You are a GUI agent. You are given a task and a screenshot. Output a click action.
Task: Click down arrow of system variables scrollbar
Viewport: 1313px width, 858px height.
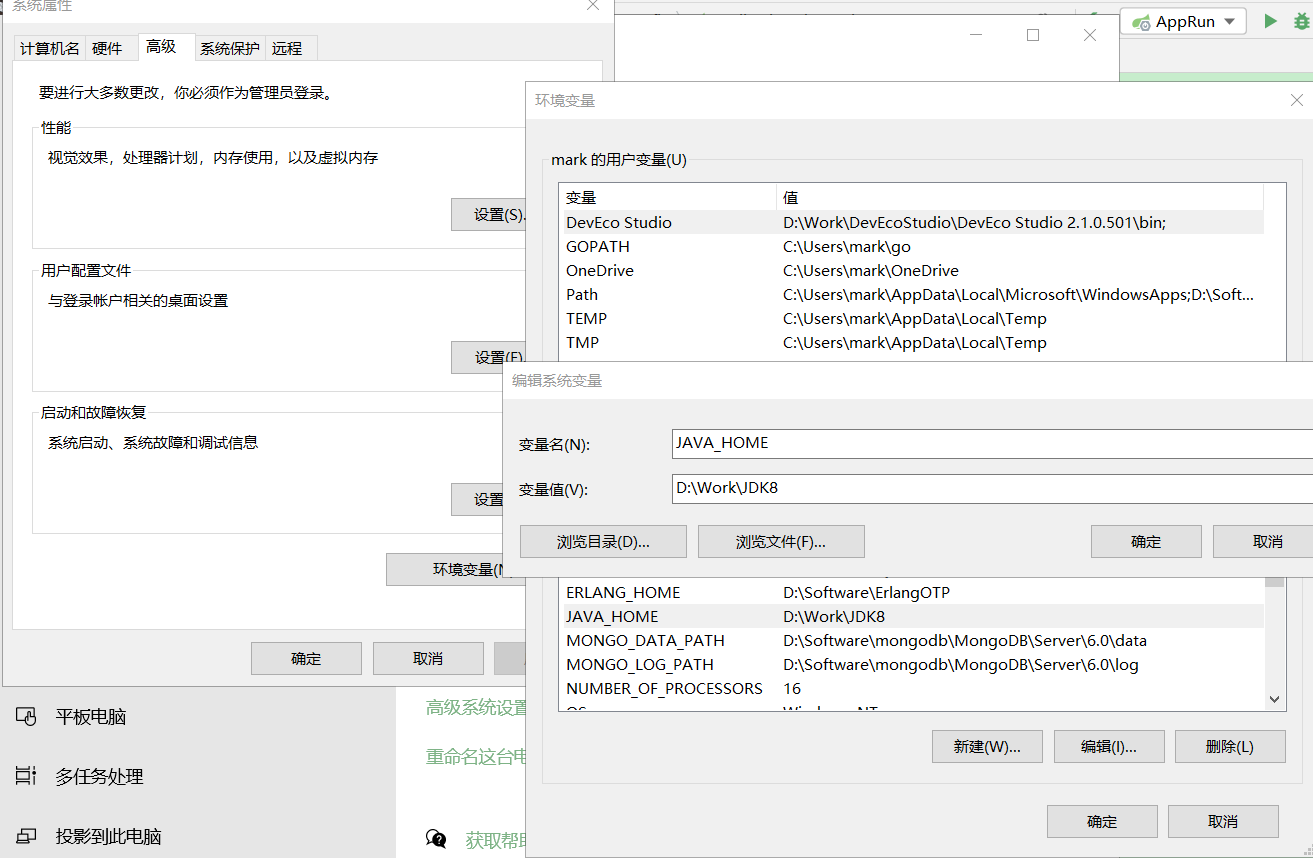click(x=1274, y=700)
